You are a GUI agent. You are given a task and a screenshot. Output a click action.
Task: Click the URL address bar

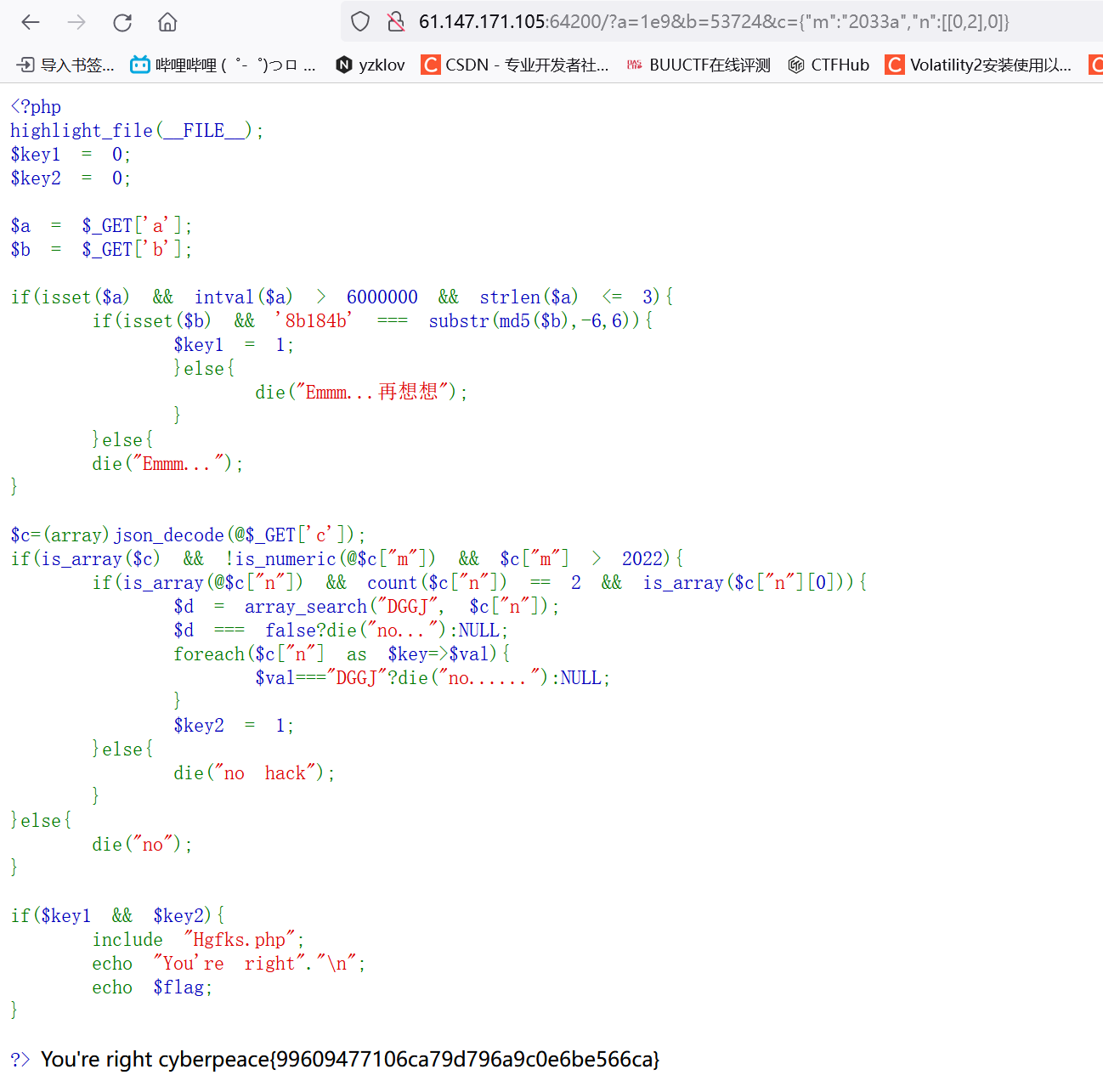714,22
